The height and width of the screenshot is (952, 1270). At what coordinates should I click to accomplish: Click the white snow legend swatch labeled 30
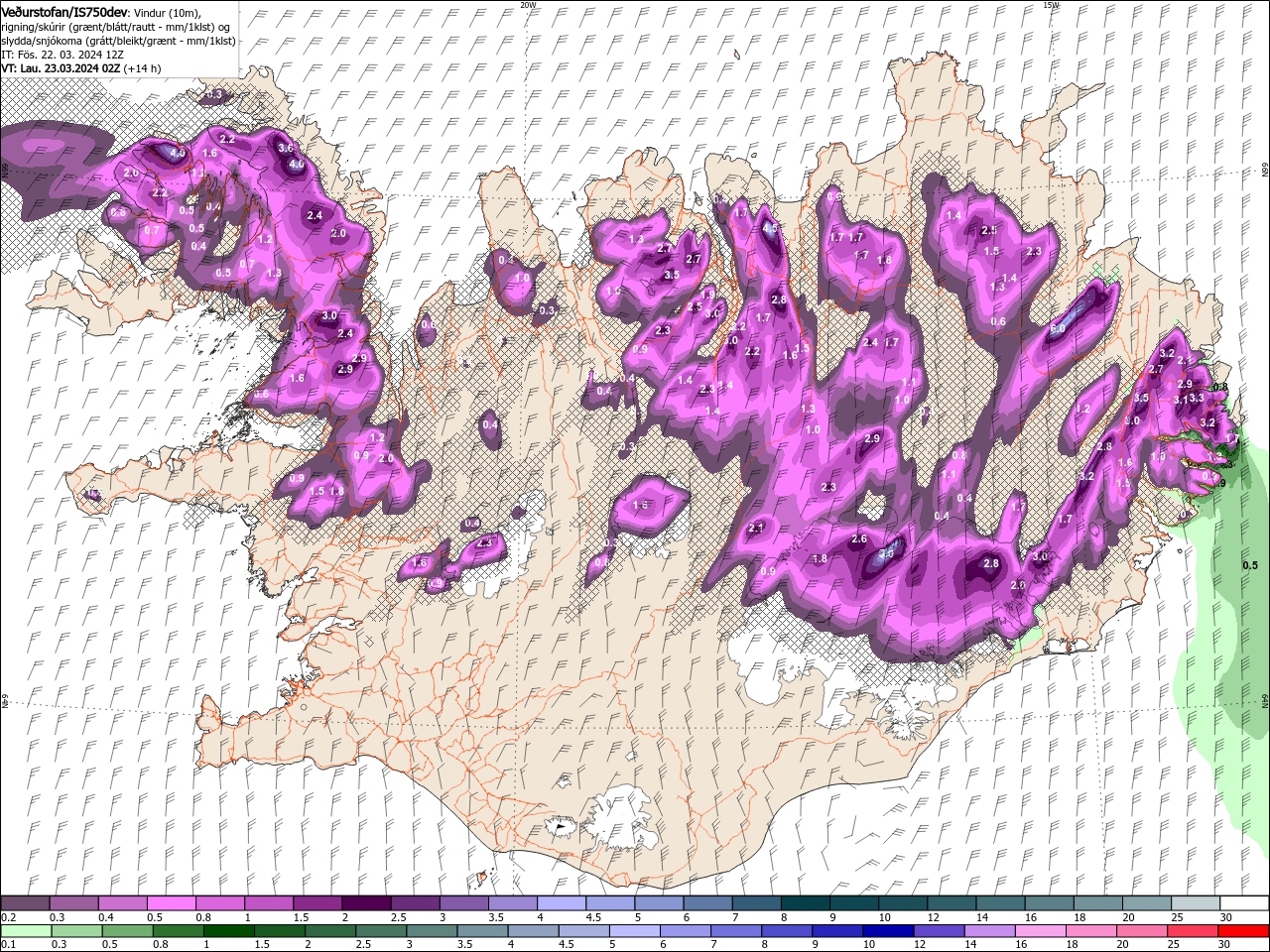pyautogui.click(x=1243, y=903)
